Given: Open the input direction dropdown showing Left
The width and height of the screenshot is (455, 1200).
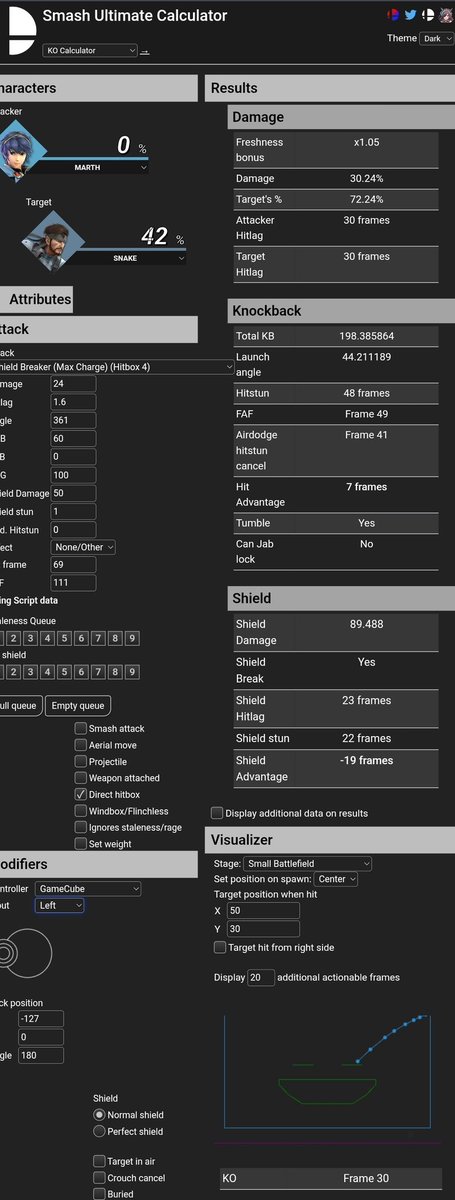Looking at the screenshot, I should [x=59, y=905].
